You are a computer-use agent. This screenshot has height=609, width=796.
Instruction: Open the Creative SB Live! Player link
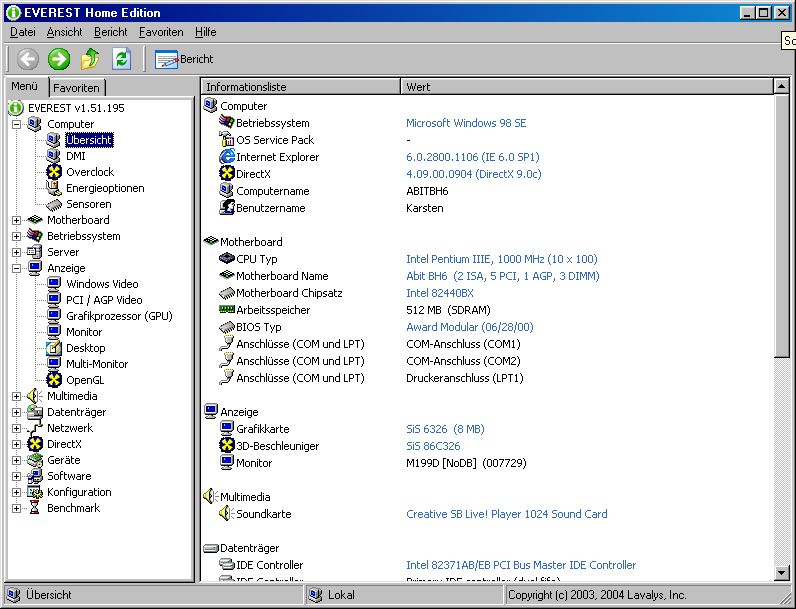507,514
